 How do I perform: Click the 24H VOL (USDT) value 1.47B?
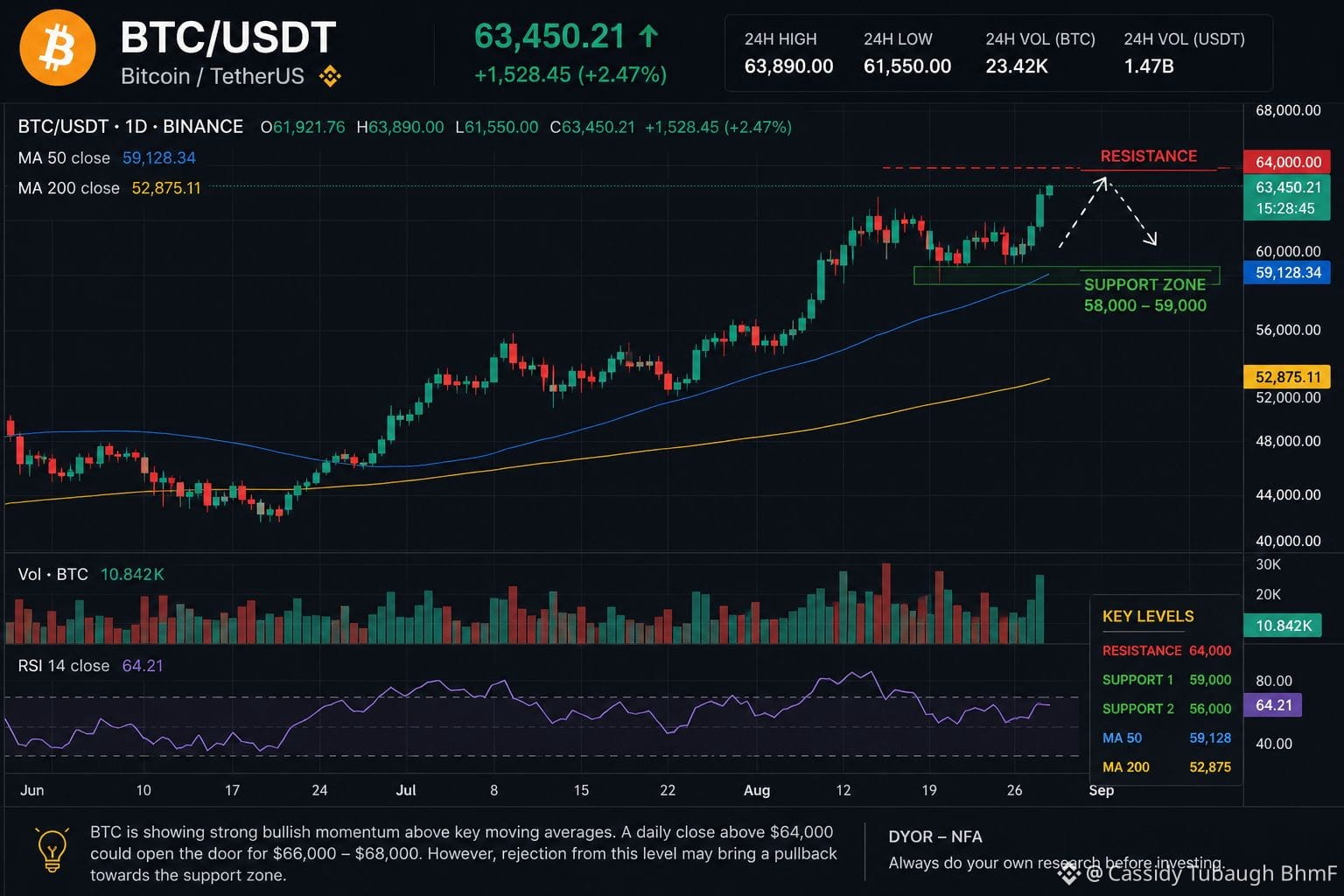click(x=1149, y=66)
